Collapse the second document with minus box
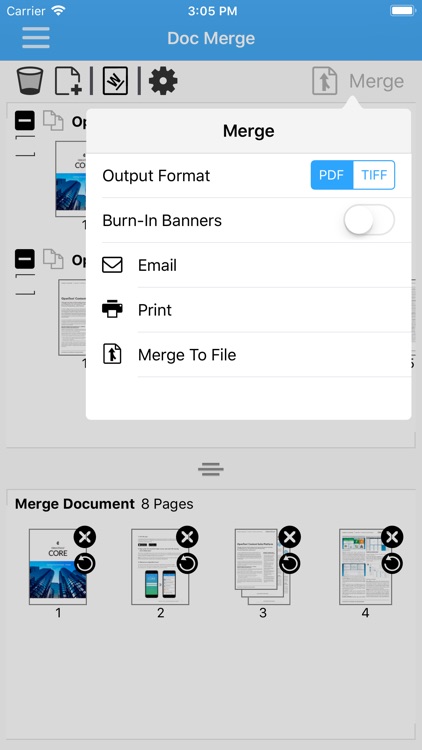The image size is (422, 750). coord(25,259)
